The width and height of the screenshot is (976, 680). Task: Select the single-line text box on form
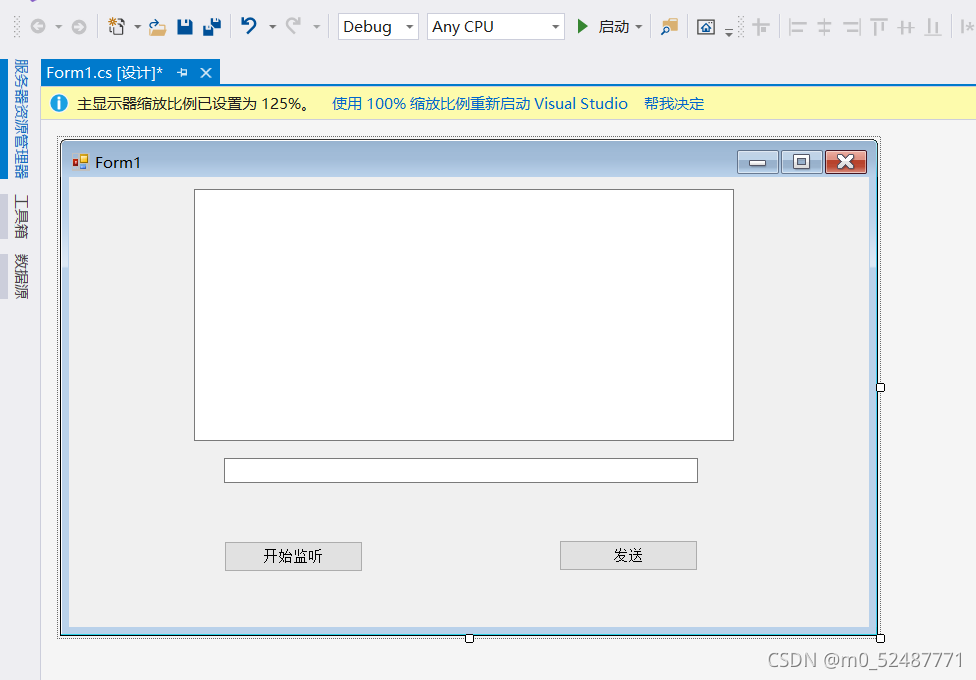(461, 470)
